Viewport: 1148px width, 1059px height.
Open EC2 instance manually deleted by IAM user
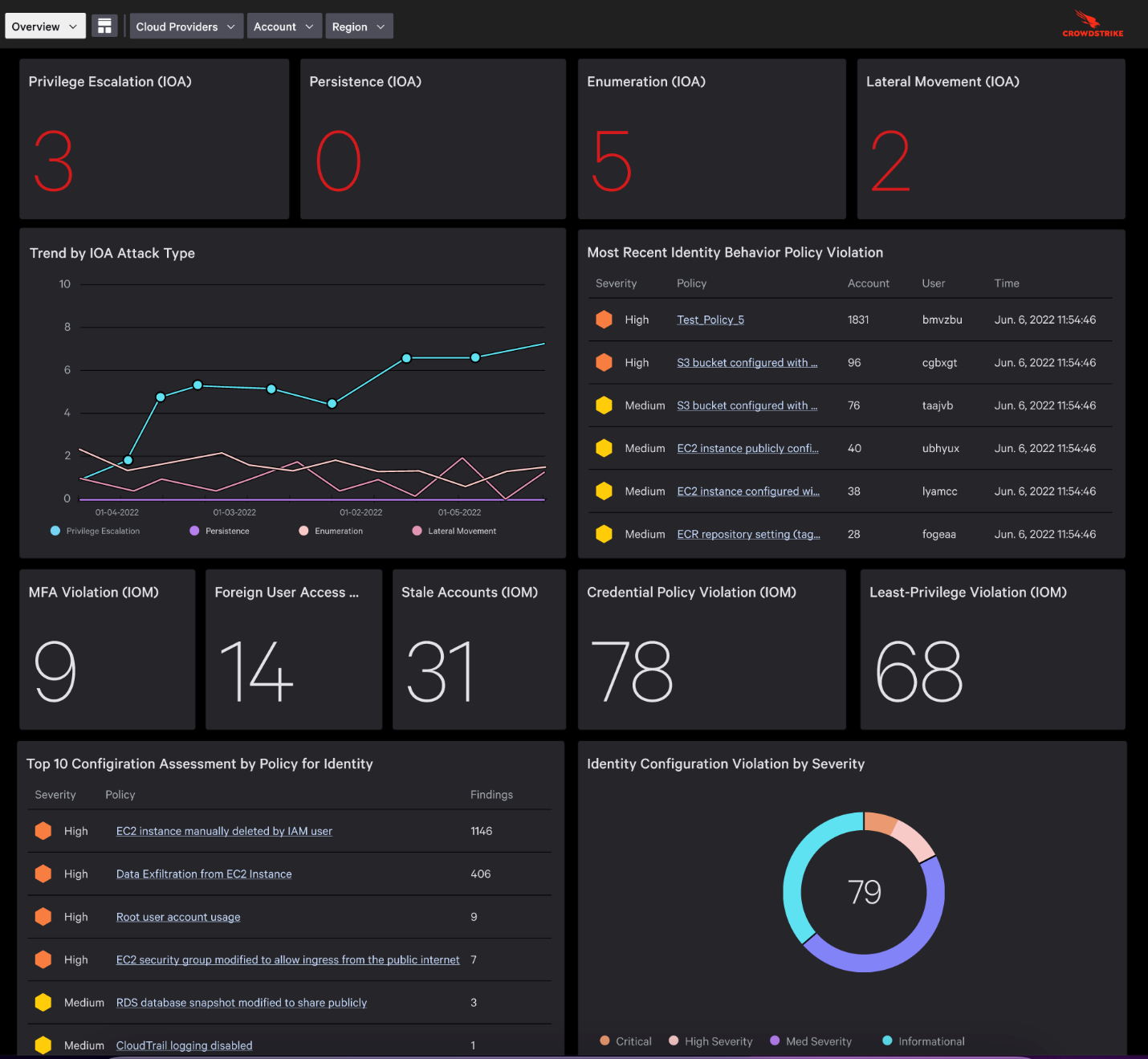[x=224, y=831]
